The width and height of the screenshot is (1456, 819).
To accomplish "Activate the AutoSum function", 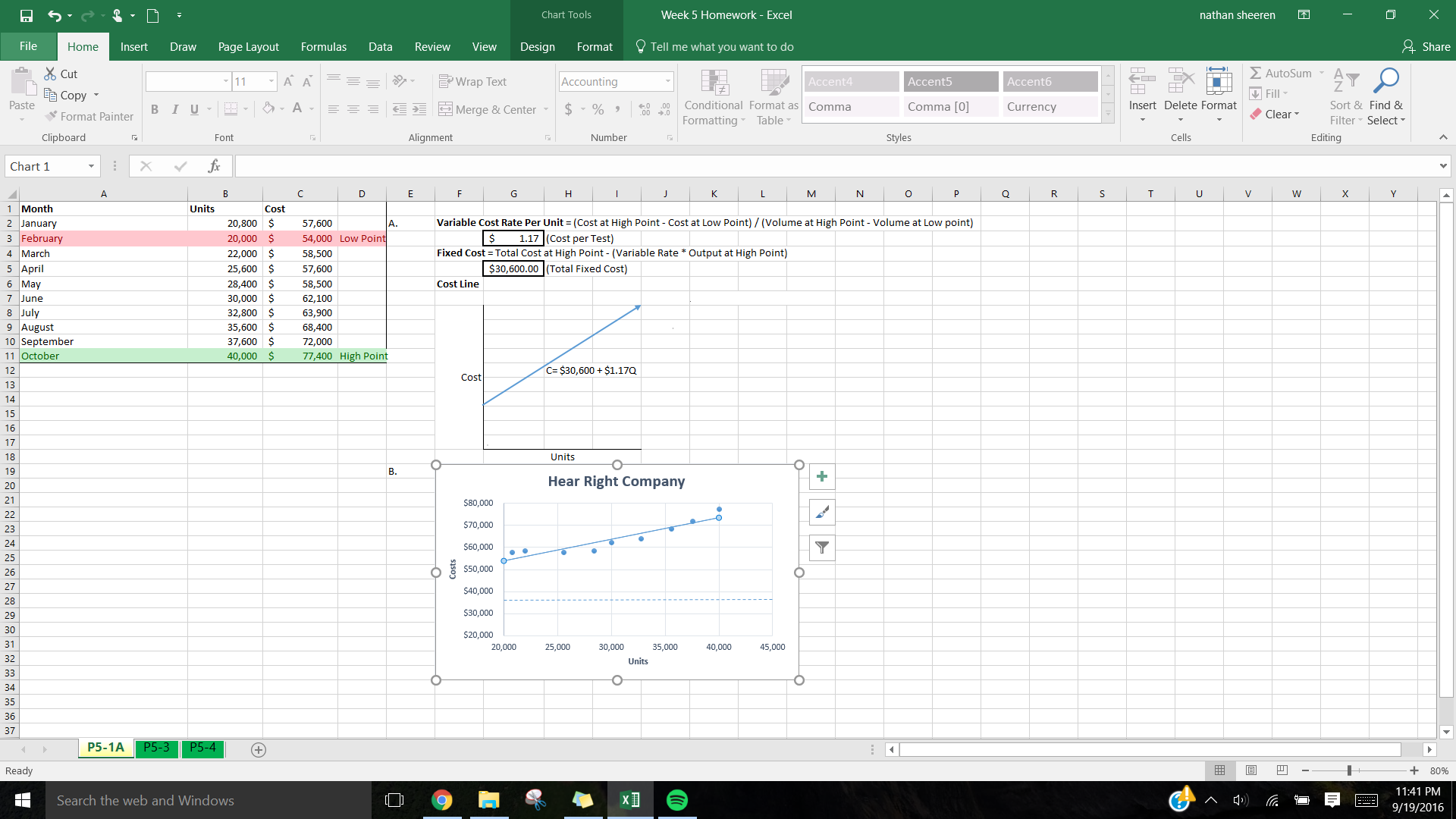I will tap(1285, 73).
